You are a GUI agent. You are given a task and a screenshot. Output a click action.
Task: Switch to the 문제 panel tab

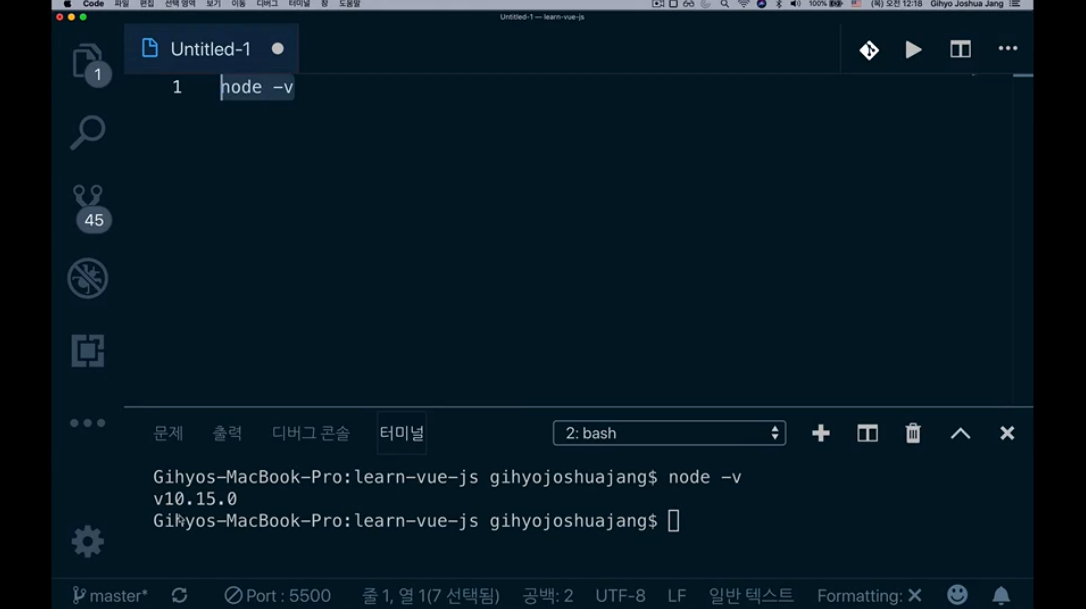tap(168, 433)
